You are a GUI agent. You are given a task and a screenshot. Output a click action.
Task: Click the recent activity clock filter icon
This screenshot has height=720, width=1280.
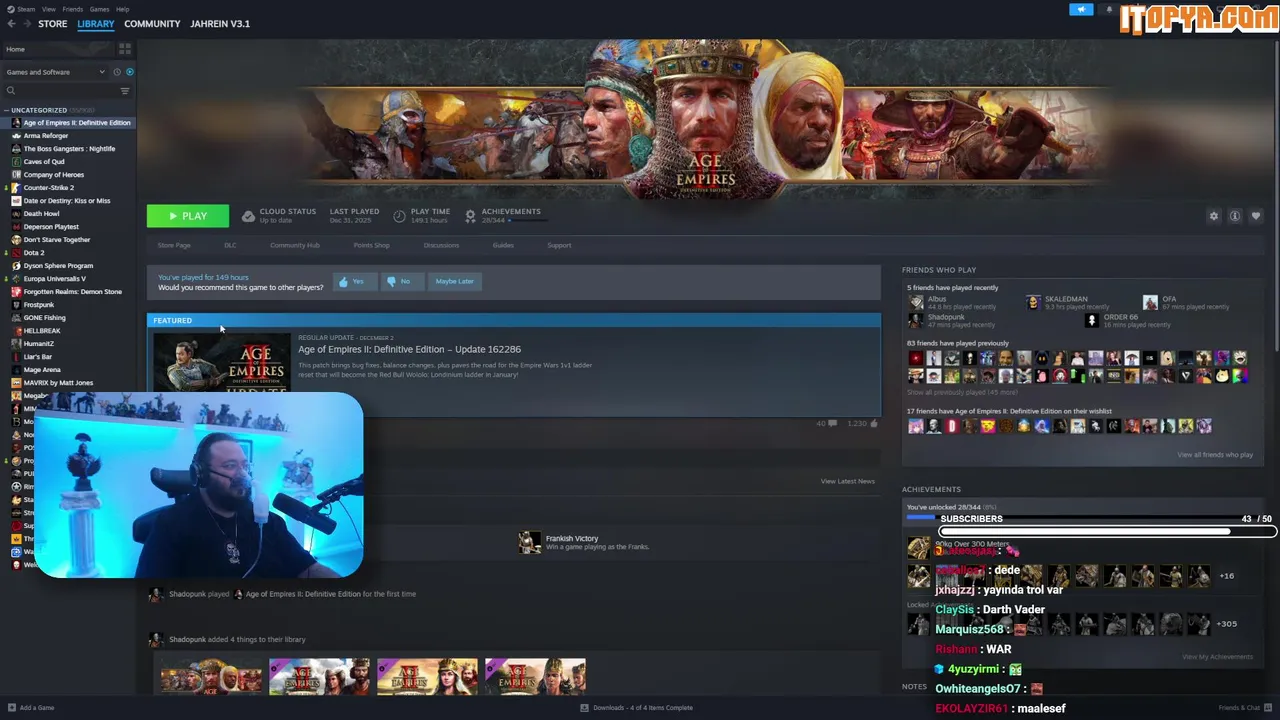point(117,72)
